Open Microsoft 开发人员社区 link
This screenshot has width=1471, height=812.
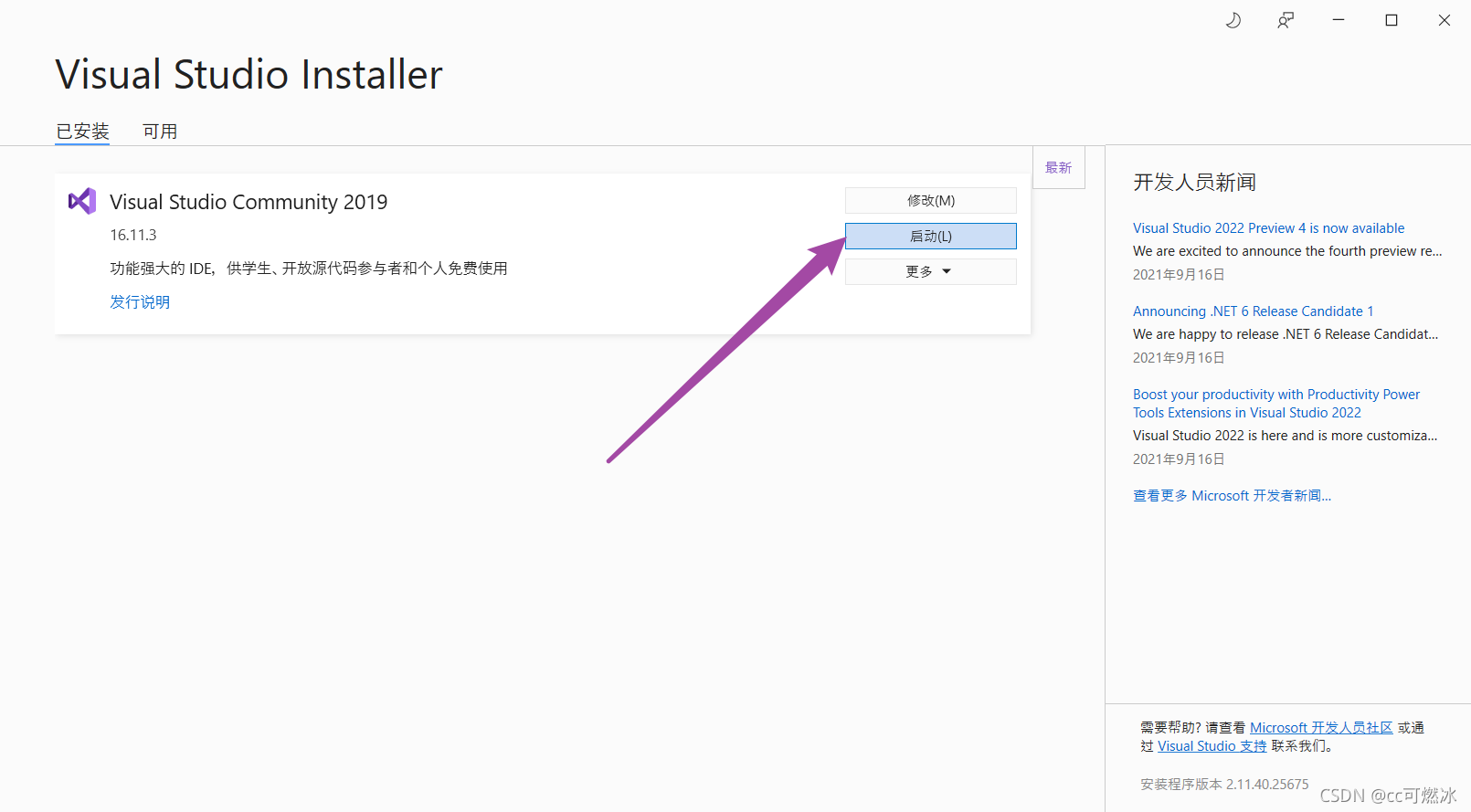[x=1321, y=728]
